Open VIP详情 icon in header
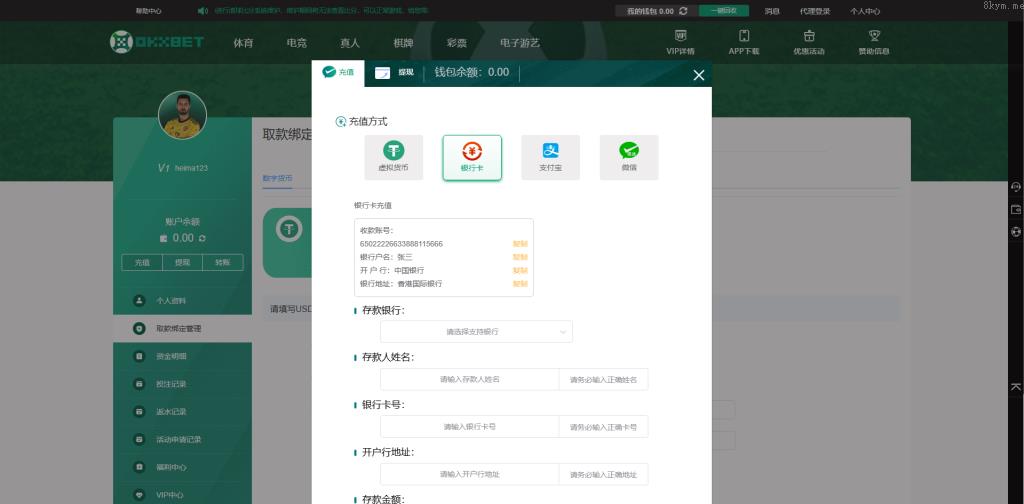Image resolution: width=1024 pixels, height=504 pixels. [680, 41]
